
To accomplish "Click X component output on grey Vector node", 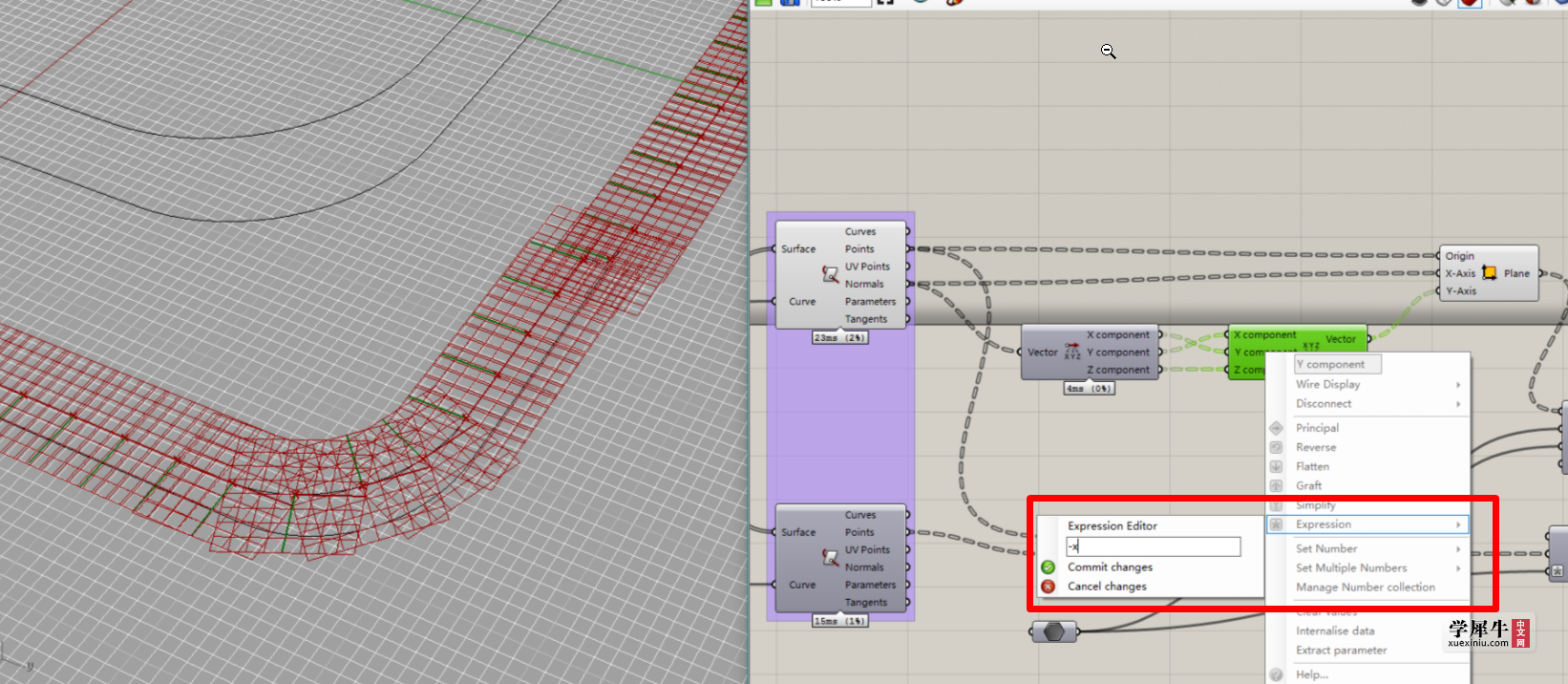I will [x=1117, y=334].
